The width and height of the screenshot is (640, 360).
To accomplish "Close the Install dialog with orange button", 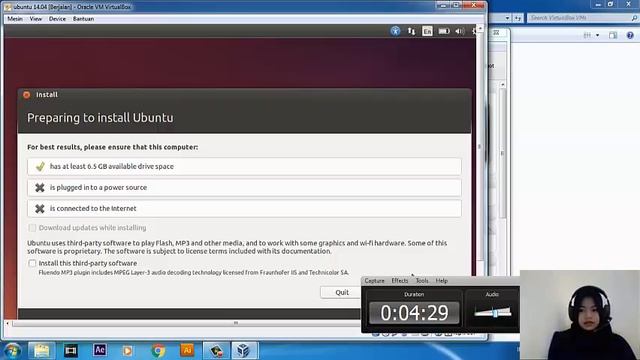I will pos(27,95).
